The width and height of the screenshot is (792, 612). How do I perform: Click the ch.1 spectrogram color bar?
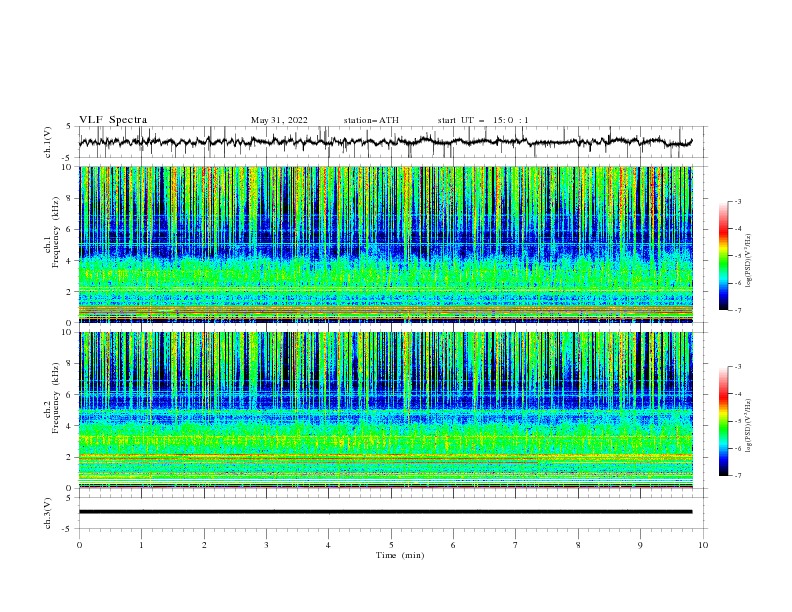(723, 256)
